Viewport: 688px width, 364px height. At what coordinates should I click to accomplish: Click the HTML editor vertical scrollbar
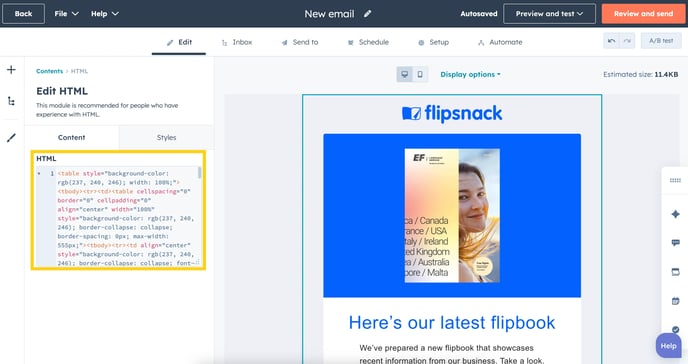point(199,172)
